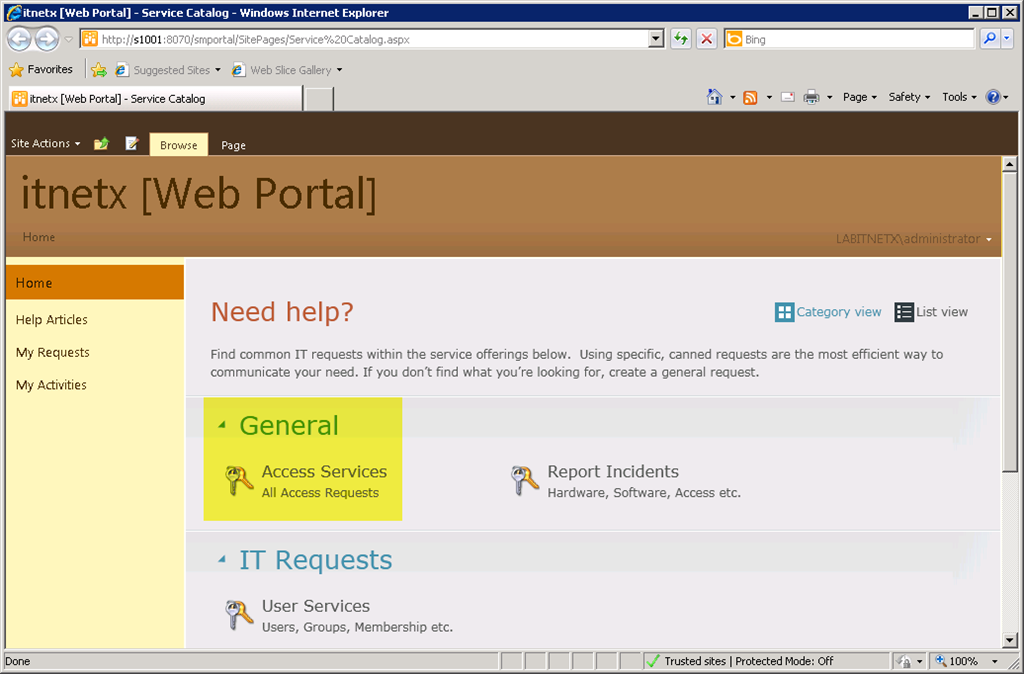Open the Page ribbon tab
Viewport: 1024px width, 674px height.
[233, 145]
